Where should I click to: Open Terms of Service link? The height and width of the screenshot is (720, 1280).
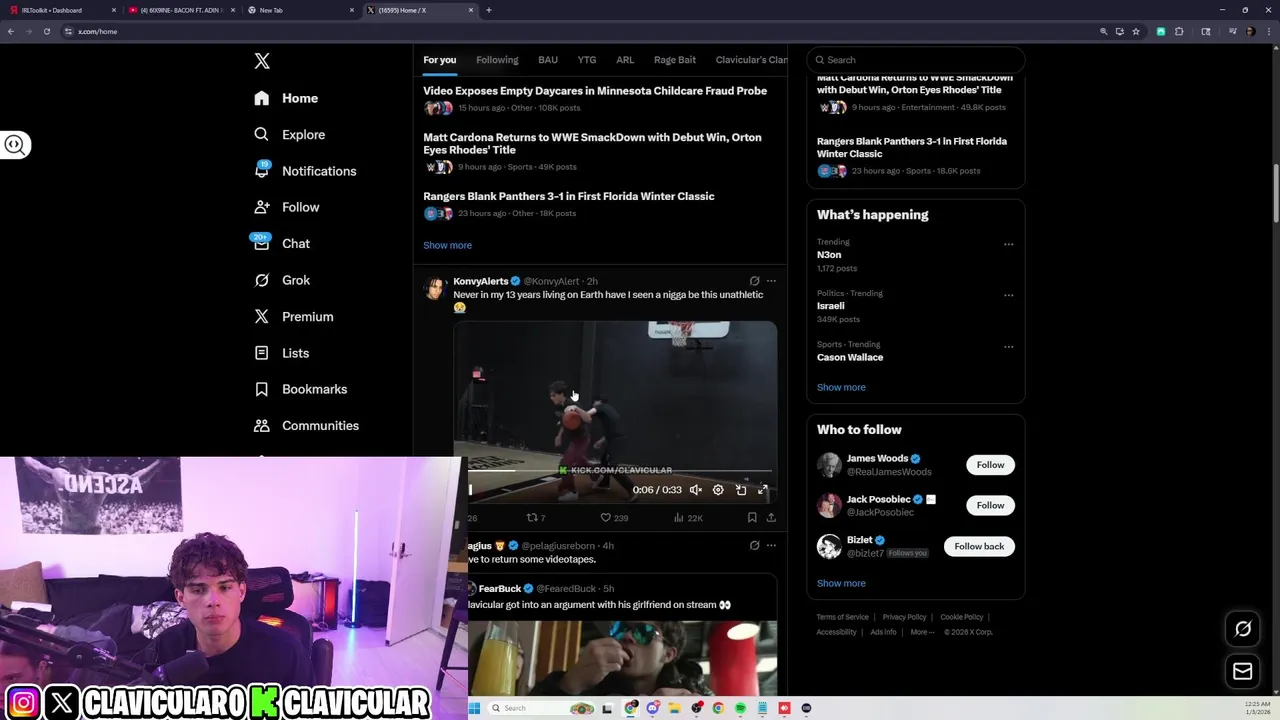[x=843, y=617]
